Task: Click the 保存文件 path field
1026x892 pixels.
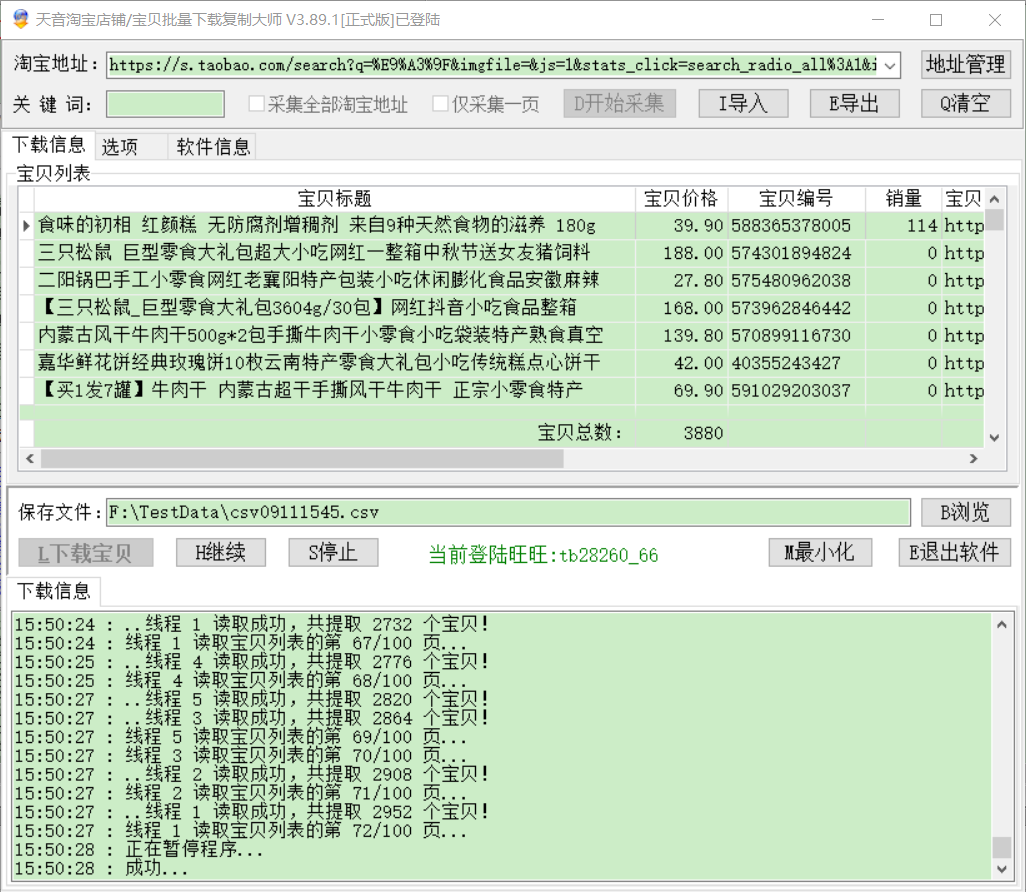Action: pyautogui.click(x=508, y=513)
